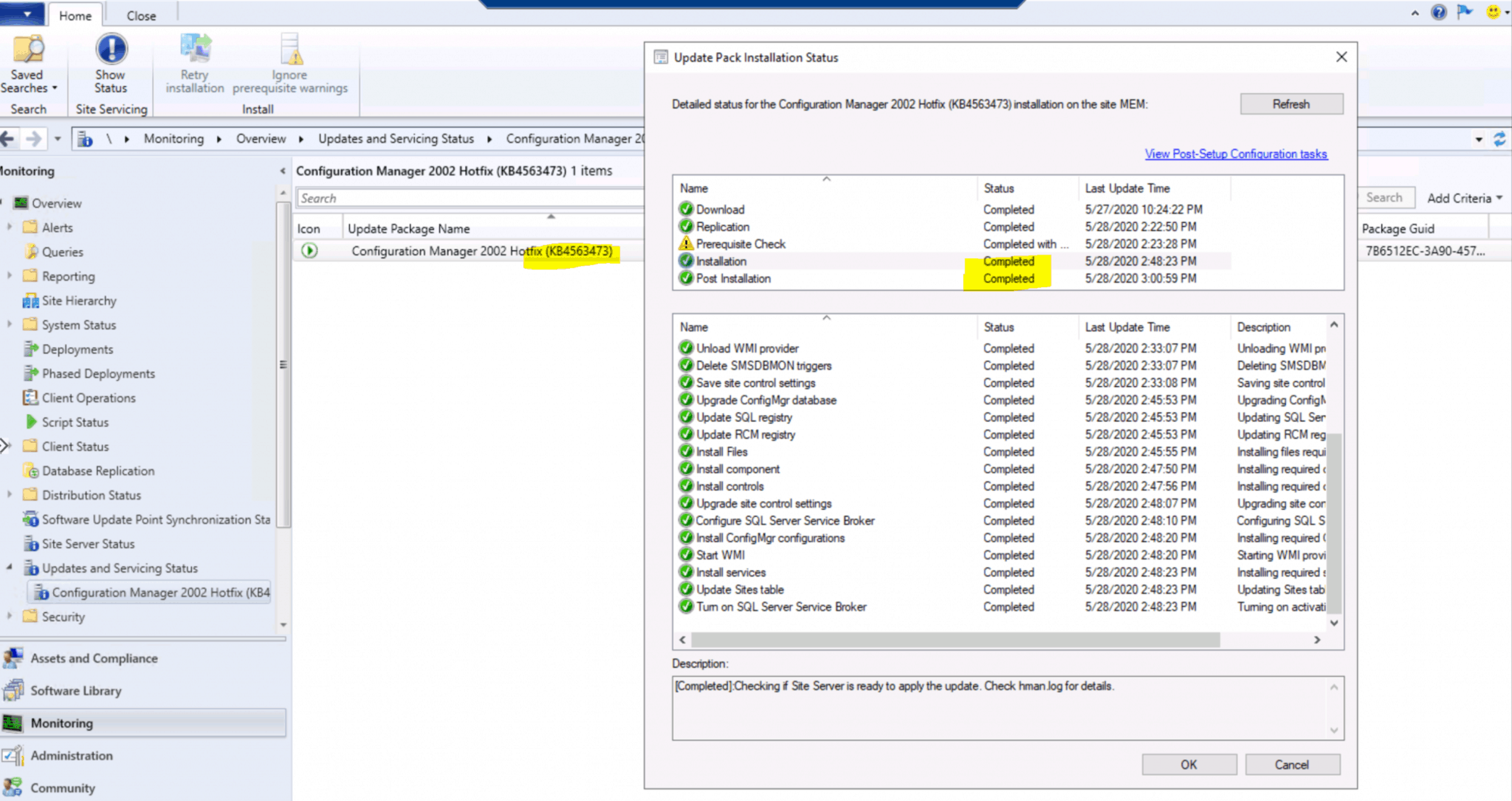1512x801 pixels.
Task: Click vertical scrollbar of the steps list
Action: click(x=1334, y=524)
